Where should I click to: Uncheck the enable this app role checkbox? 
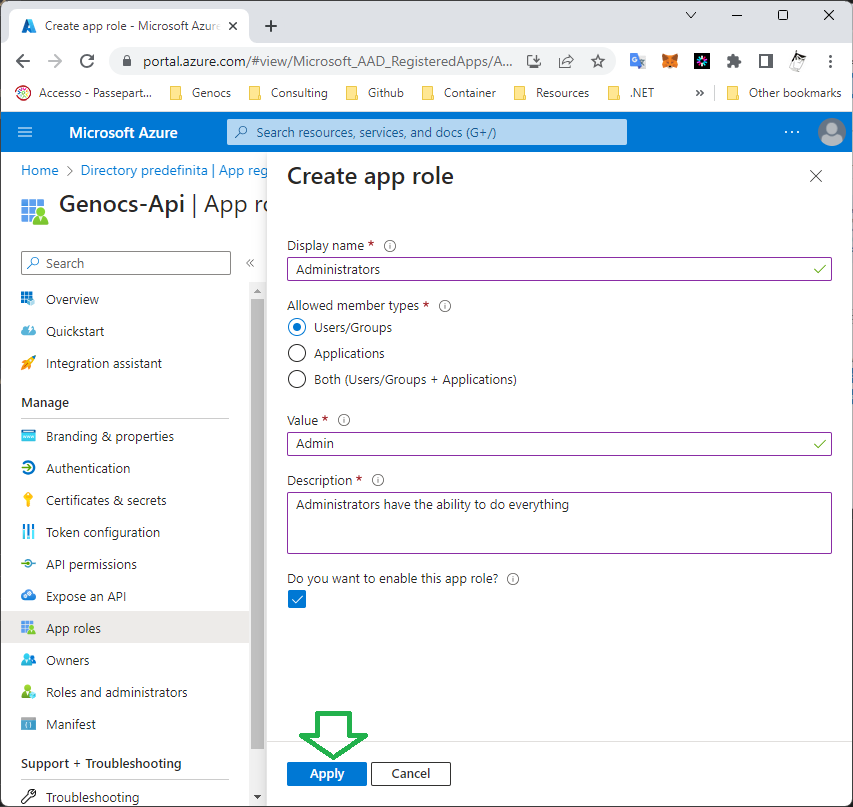coord(297,599)
